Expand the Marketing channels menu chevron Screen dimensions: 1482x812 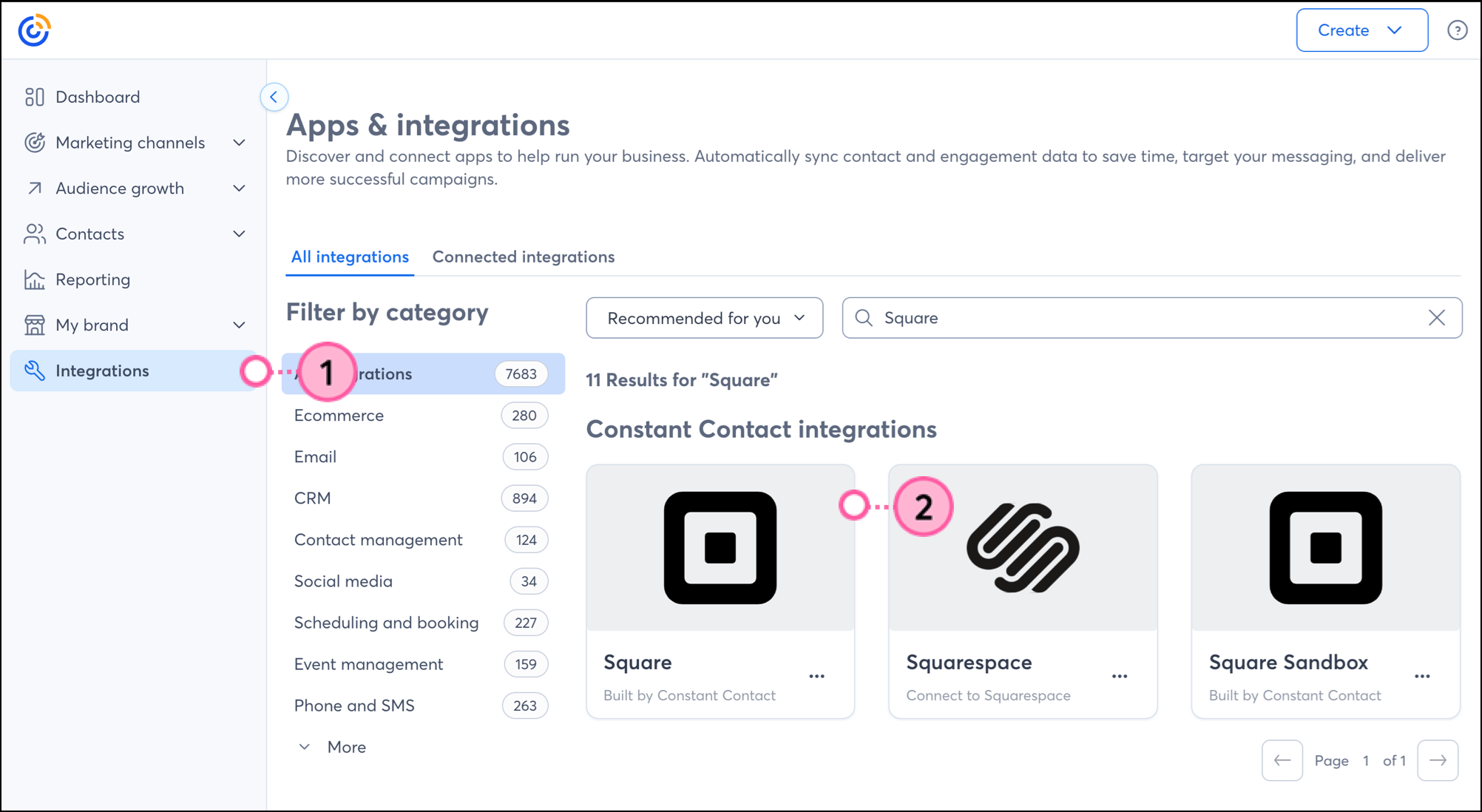tap(239, 143)
